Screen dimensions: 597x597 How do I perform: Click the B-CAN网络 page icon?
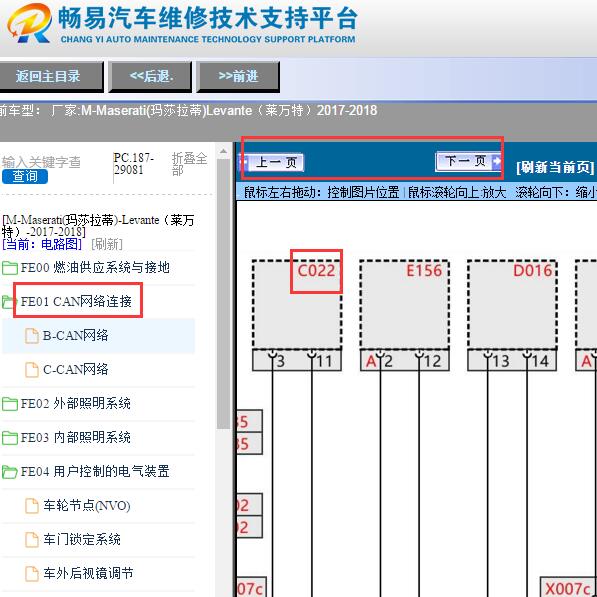pyautogui.click(x=32, y=336)
